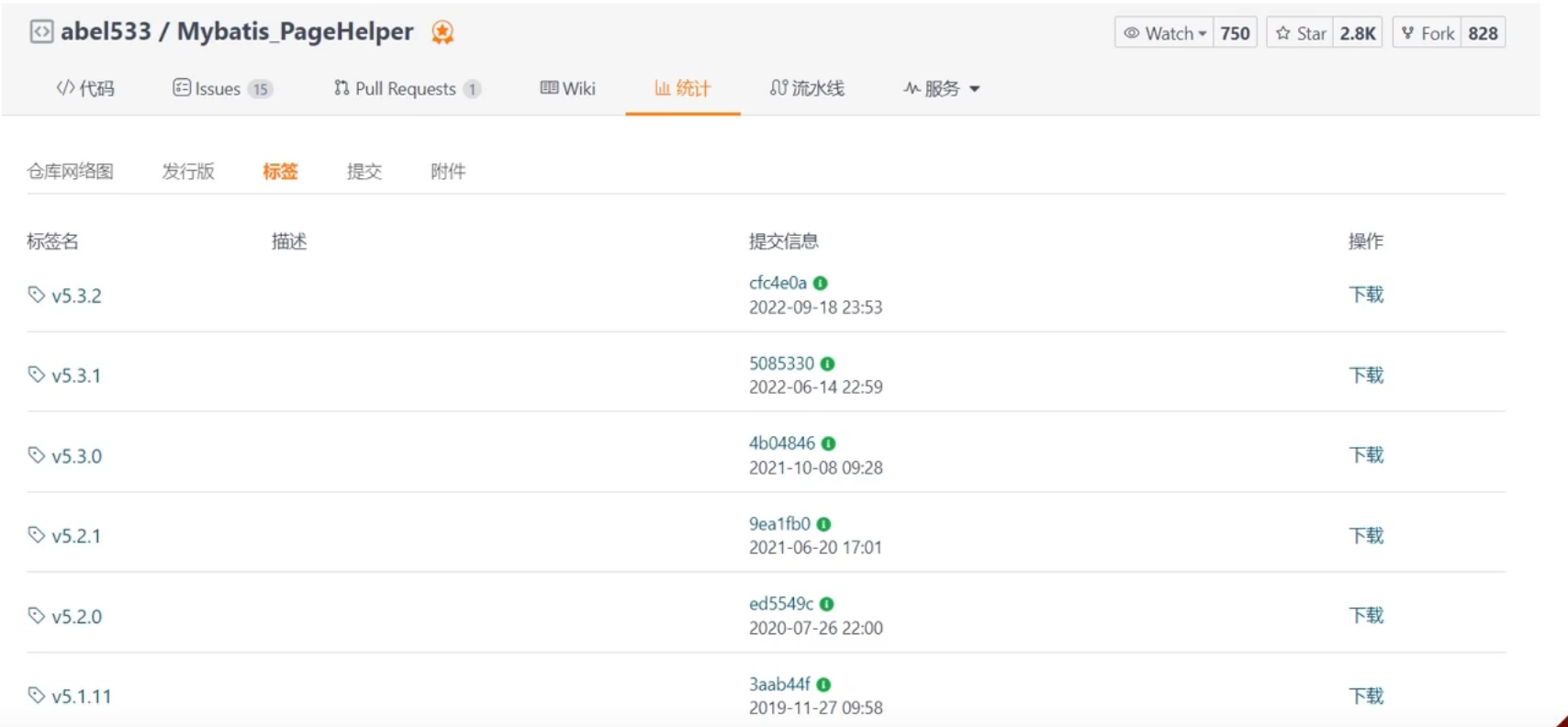Screen dimensions: 1568x727
Task: Click the date 2021-10-08 09:28
Action: pyautogui.click(x=815, y=468)
